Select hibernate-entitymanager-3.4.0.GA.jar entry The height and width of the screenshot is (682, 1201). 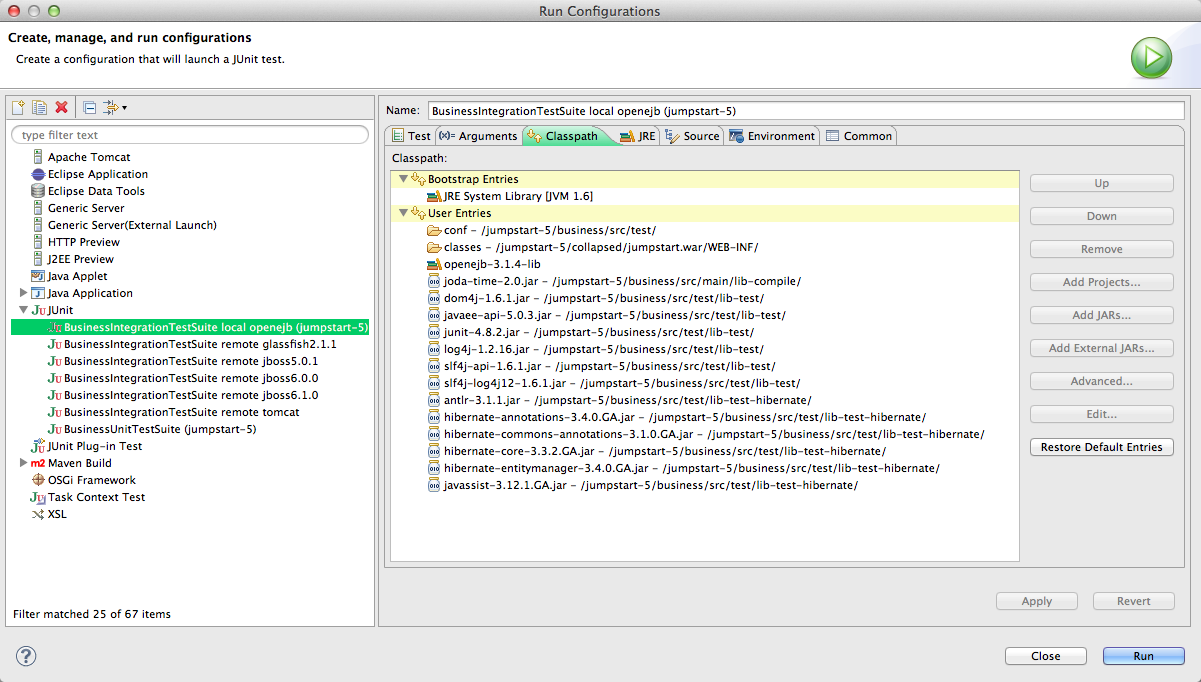[683, 468]
